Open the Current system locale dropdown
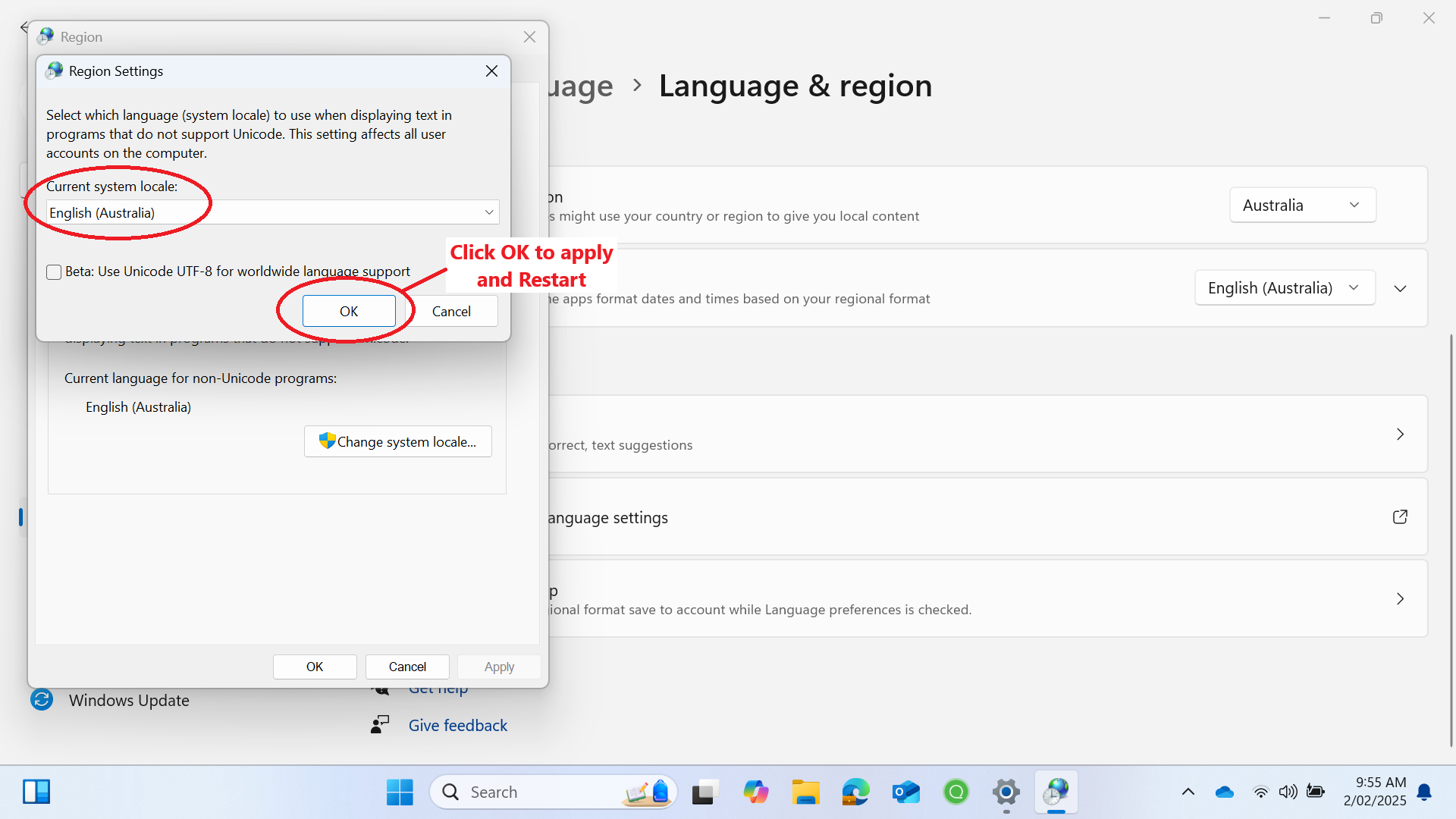This screenshot has height=819, width=1456. coord(272,212)
